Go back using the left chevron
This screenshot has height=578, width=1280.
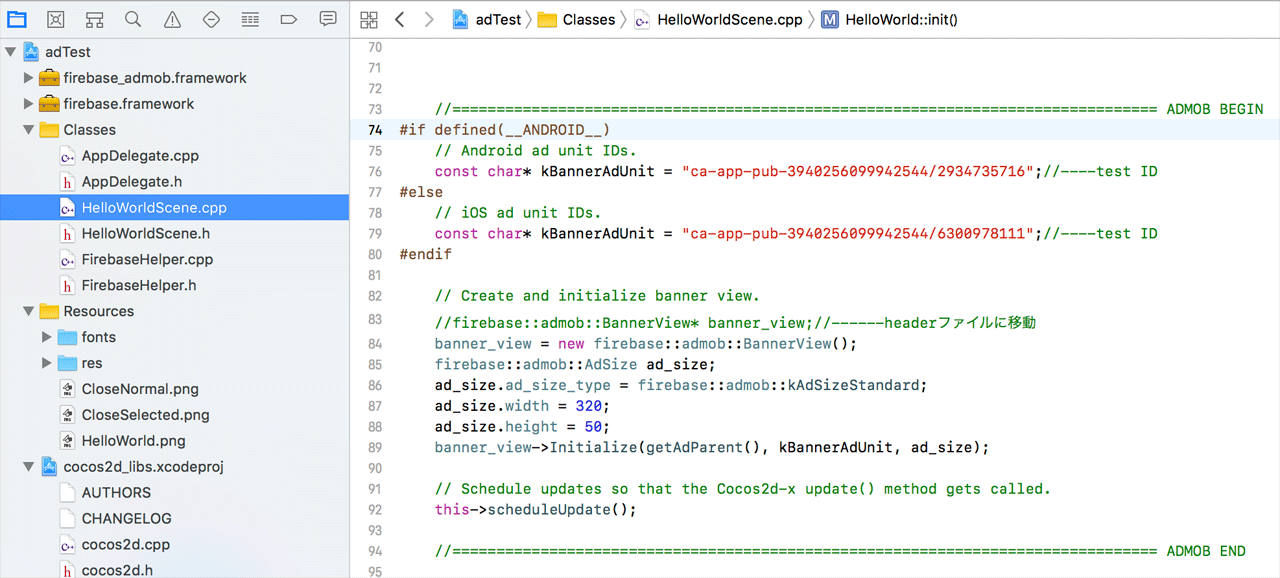(400, 19)
